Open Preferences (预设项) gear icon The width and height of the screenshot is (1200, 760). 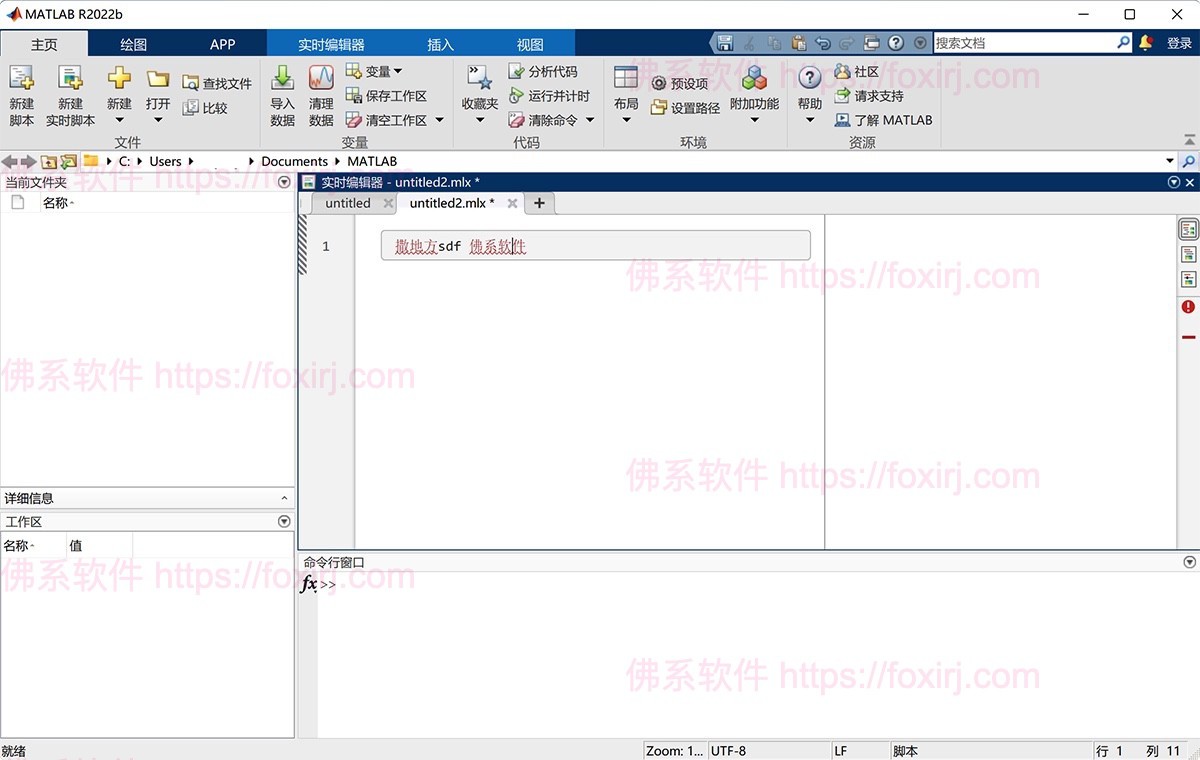coord(659,84)
